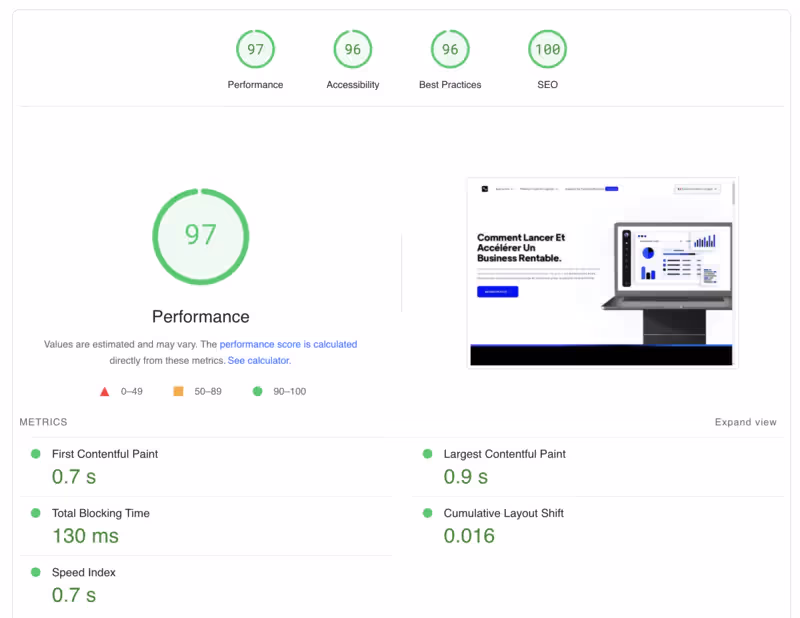Select the Performance label under the top gauge

point(255,85)
